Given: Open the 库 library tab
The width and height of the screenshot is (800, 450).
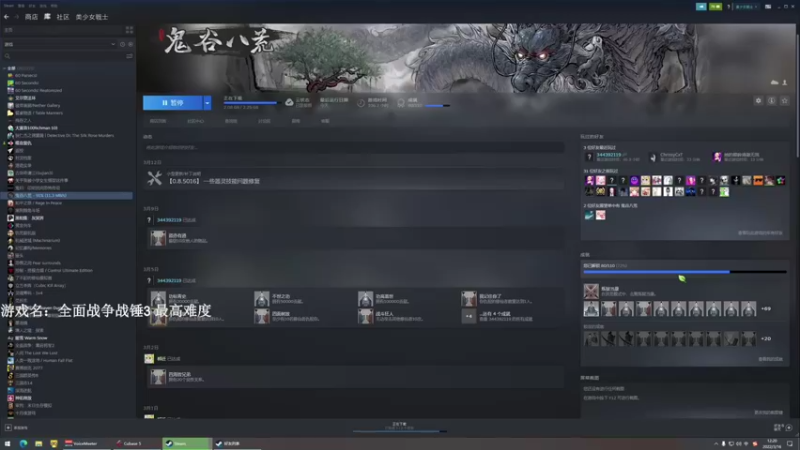Looking at the screenshot, I should [47, 17].
